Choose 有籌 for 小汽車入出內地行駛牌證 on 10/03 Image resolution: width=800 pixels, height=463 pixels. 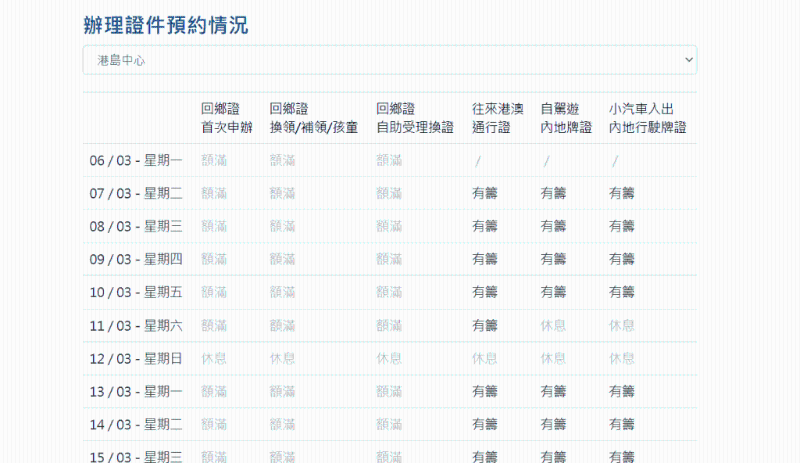point(622,292)
